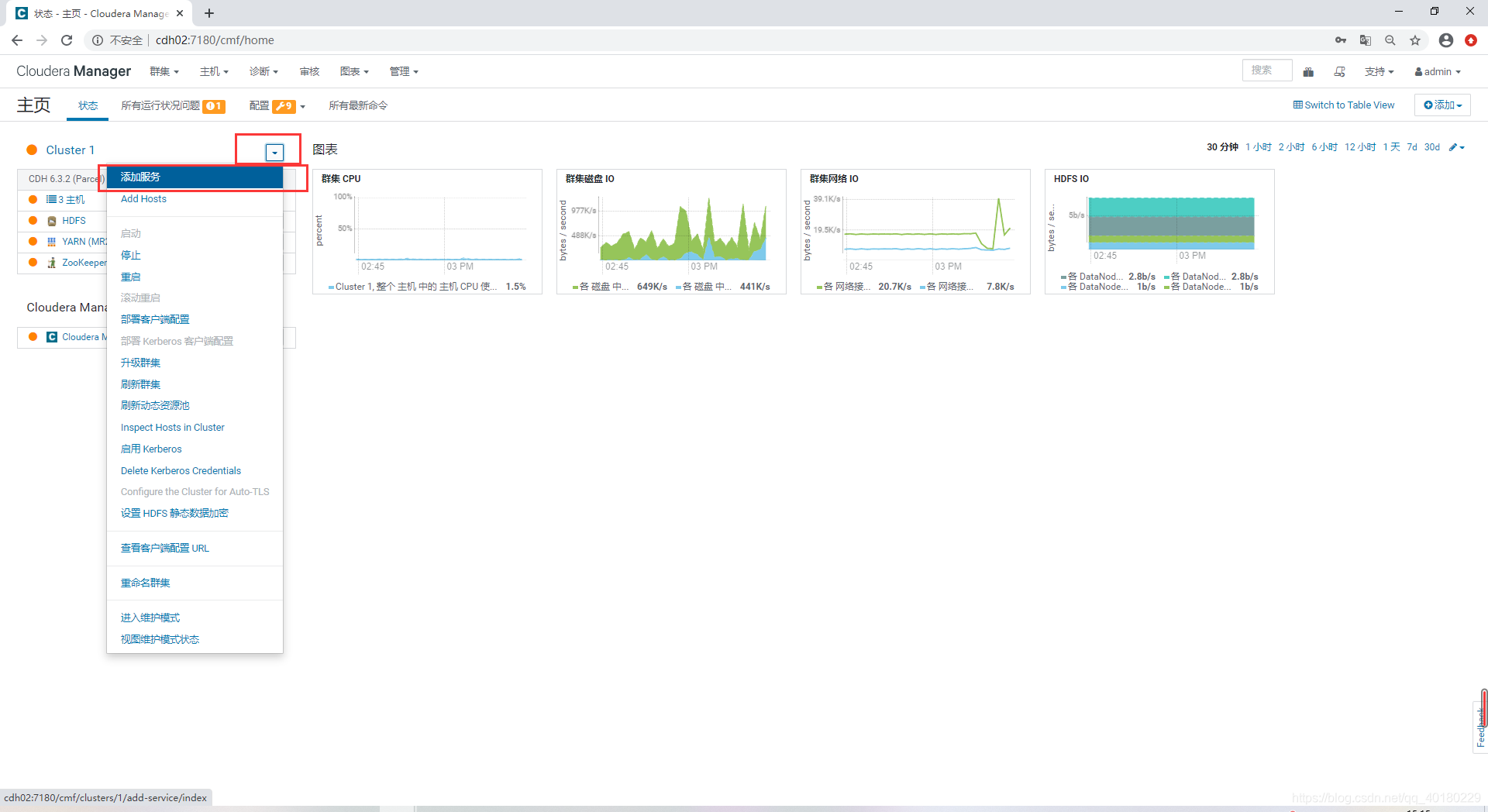This screenshot has height=812, width=1488.
Task: Click the Cloudera Management Service icon
Action: (52, 337)
